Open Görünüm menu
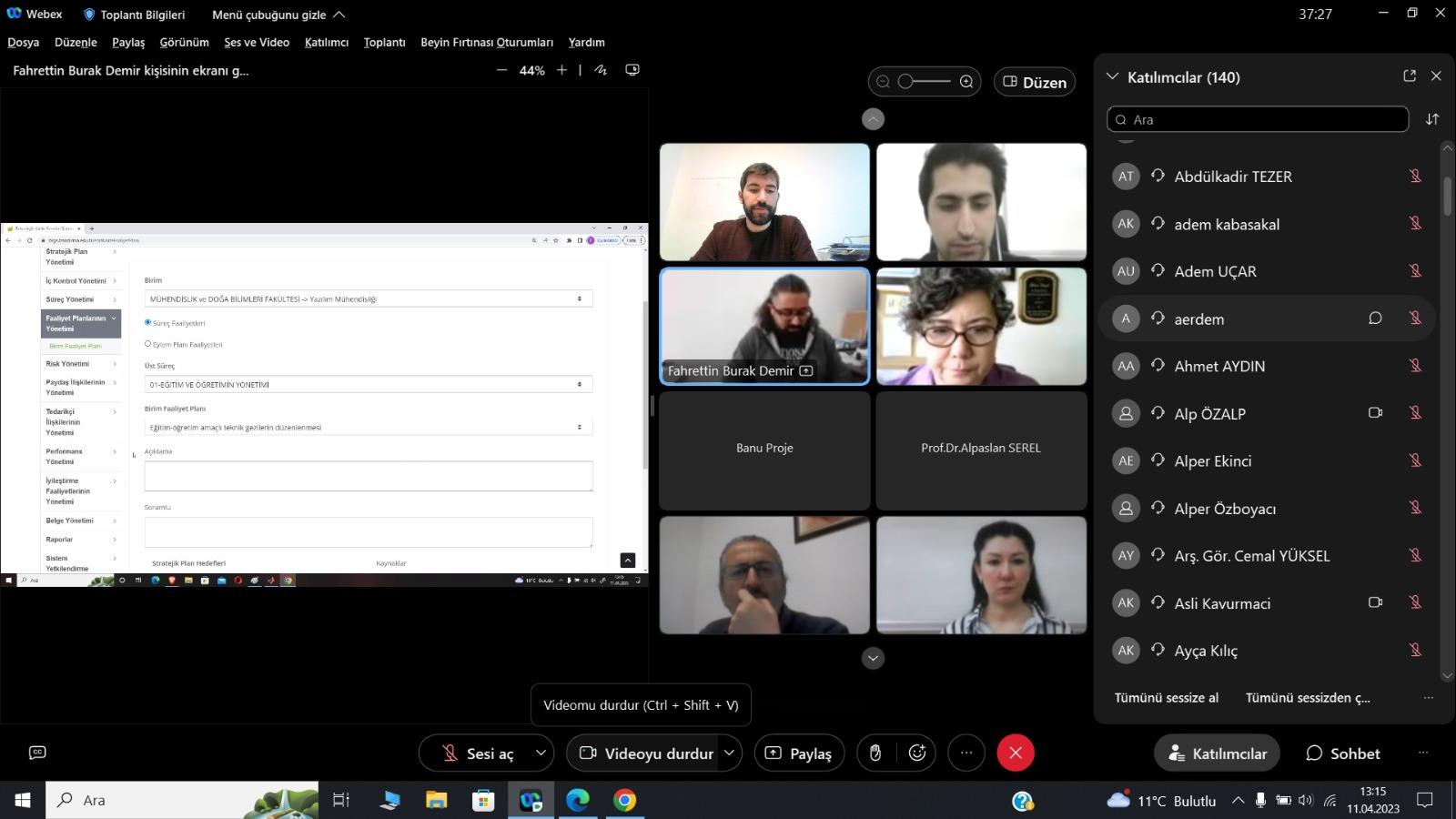The height and width of the screenshot is (819, 1456). [184, 42]
